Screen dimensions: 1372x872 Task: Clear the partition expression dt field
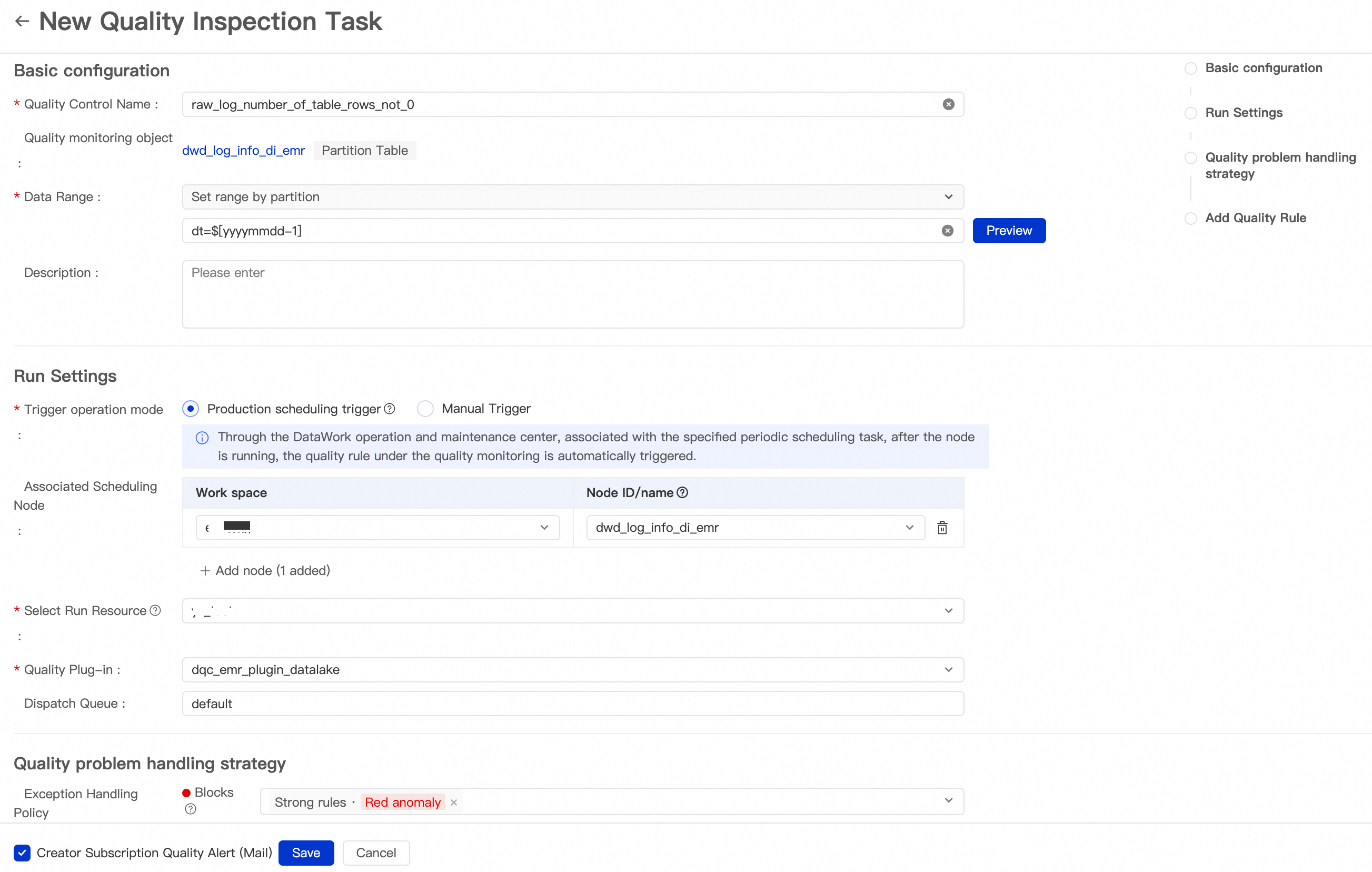click(x=947, y=231)
